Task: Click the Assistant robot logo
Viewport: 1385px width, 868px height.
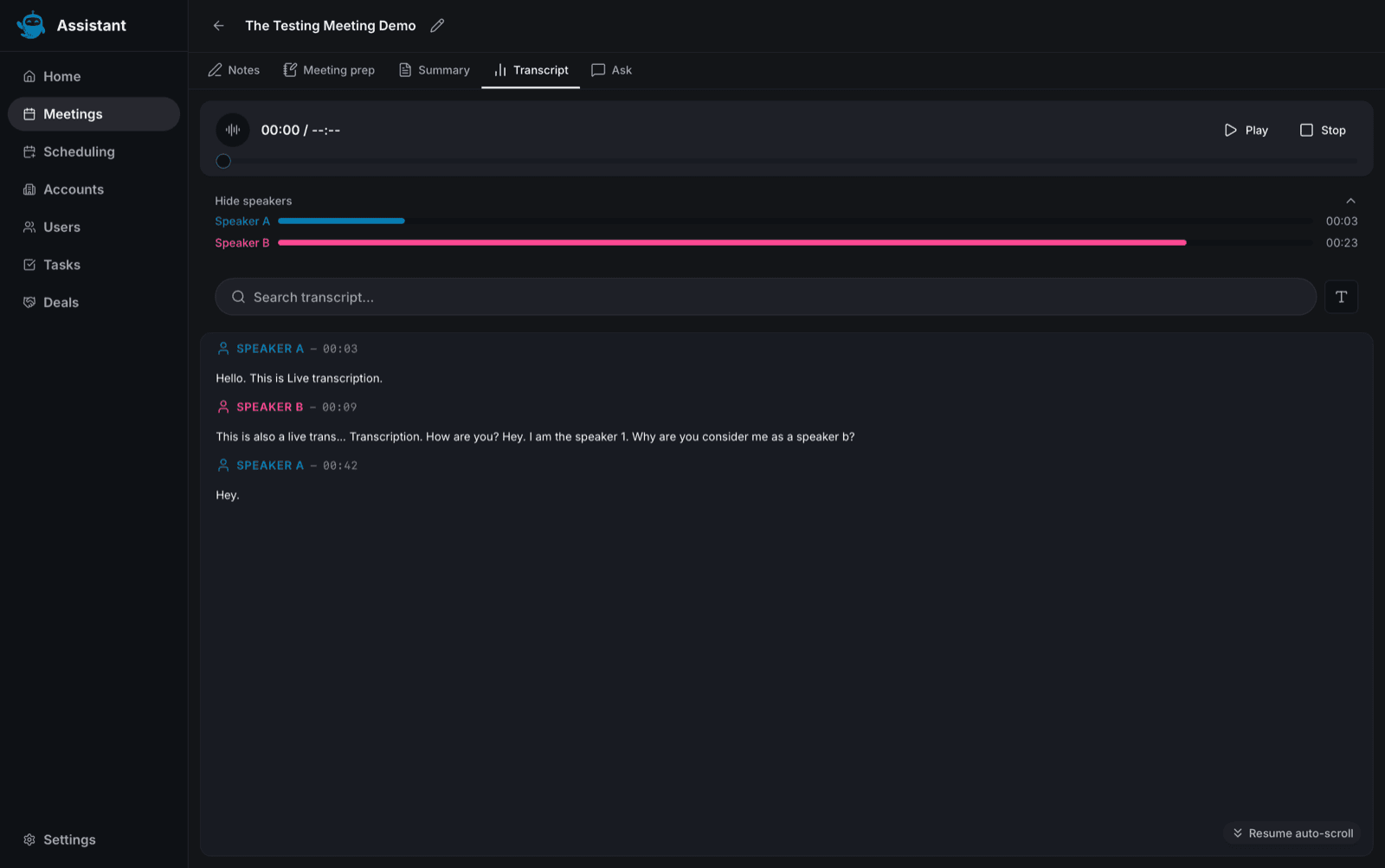Action: coord(31,25)
